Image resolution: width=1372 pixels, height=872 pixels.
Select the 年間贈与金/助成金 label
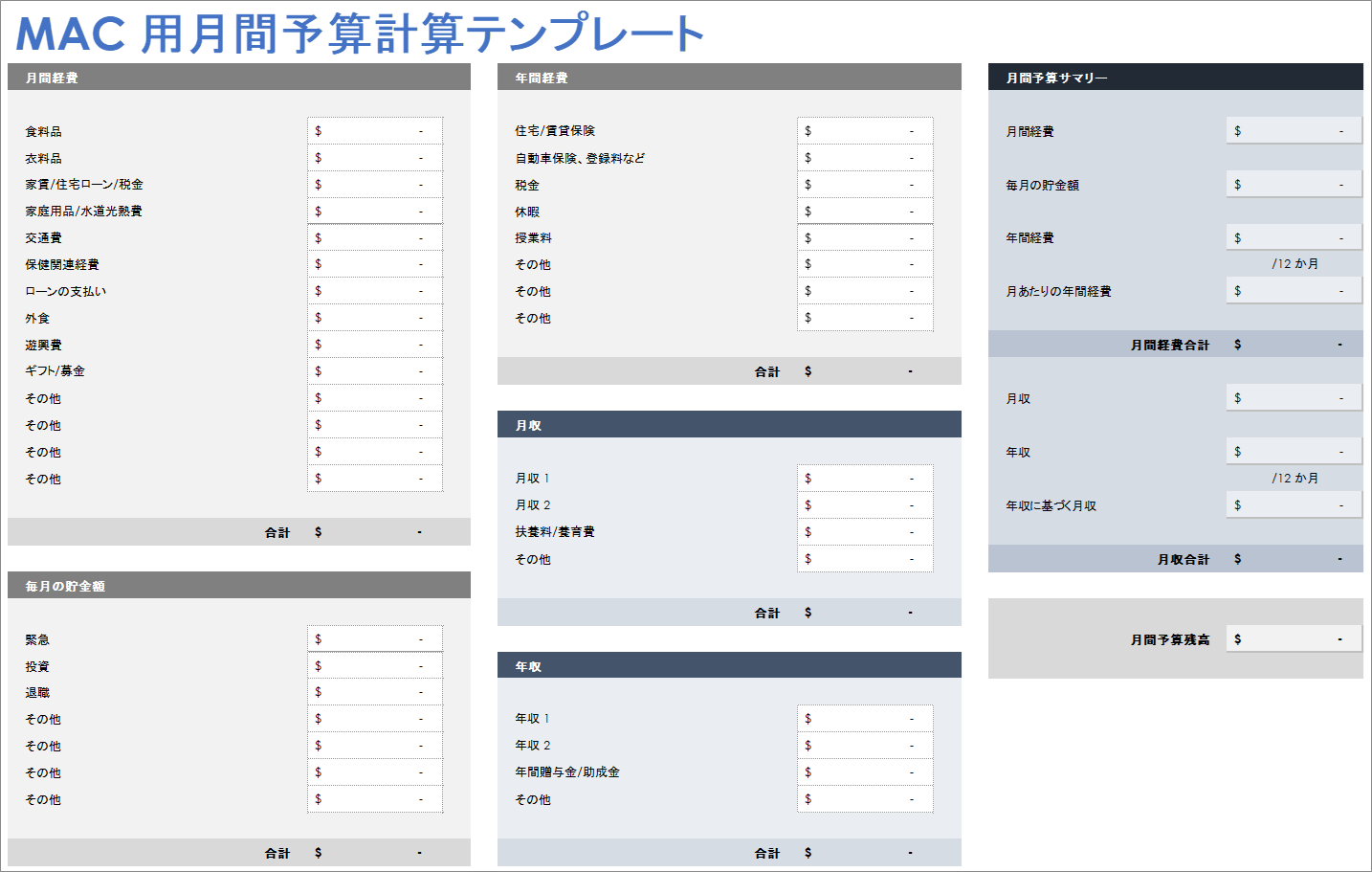pos(567,772)
